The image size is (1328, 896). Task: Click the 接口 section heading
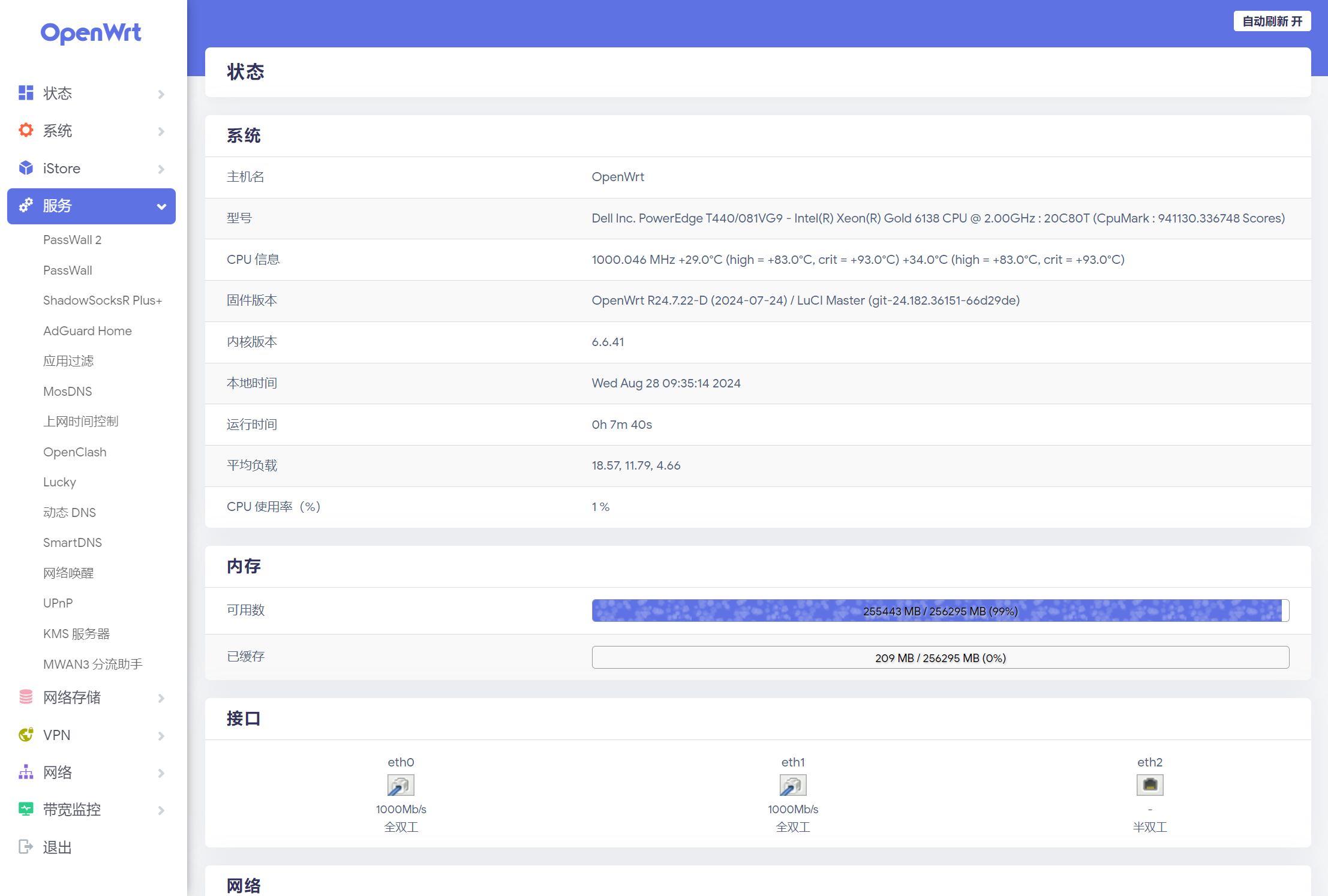tap(244, 718)
